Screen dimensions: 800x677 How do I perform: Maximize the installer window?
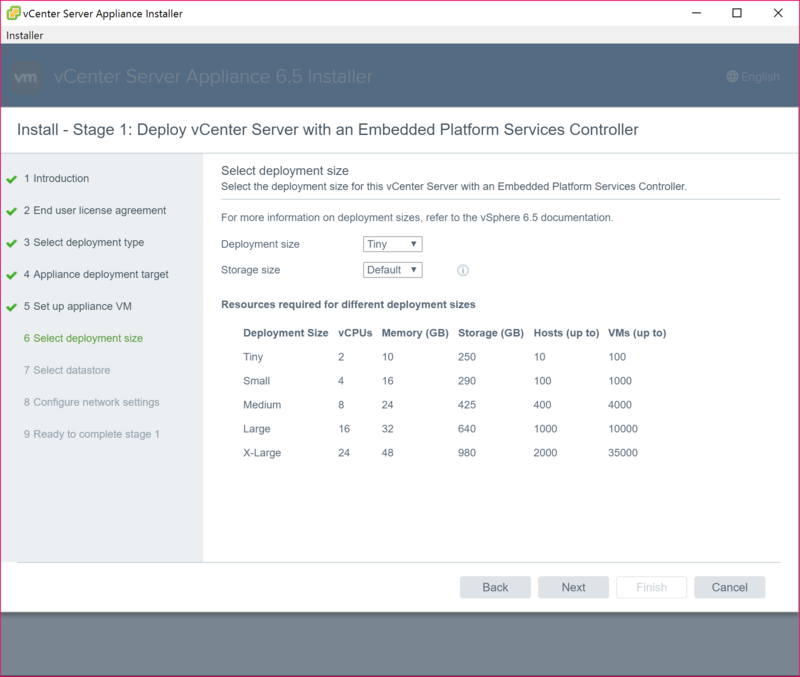(x=737, y=13)
